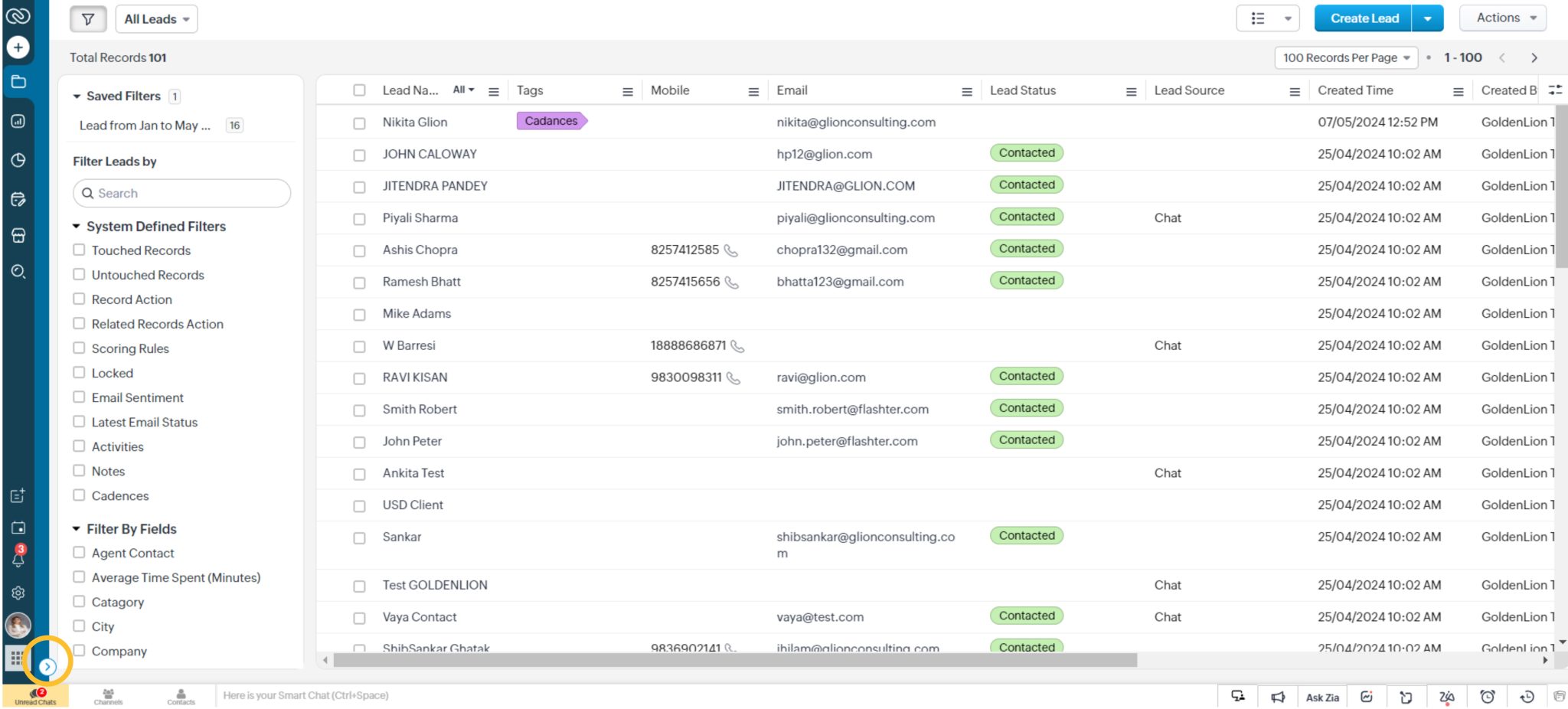Check the Cadences filter checkbox

[79, 495]
